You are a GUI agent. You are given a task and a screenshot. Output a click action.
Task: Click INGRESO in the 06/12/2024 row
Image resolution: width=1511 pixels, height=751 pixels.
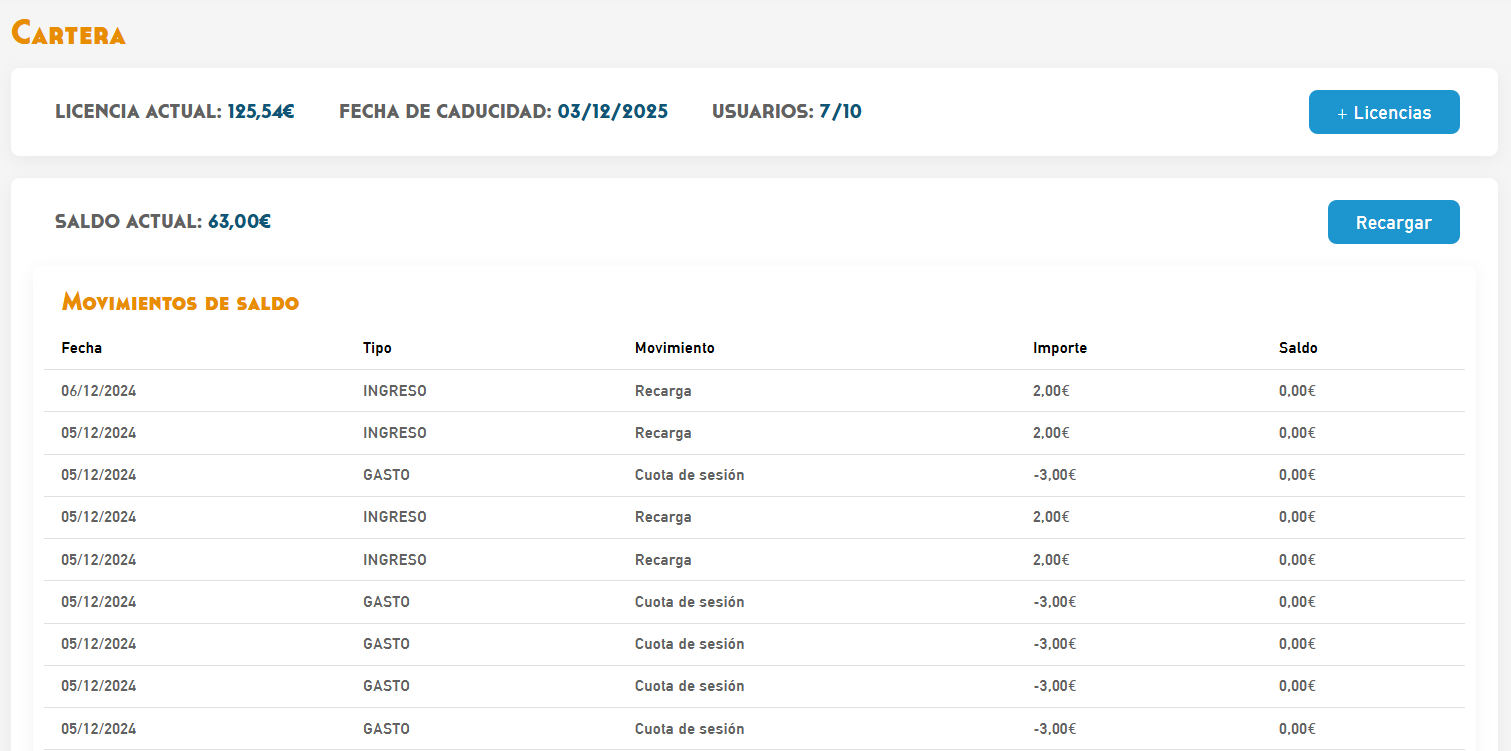(x=394, y=391)
